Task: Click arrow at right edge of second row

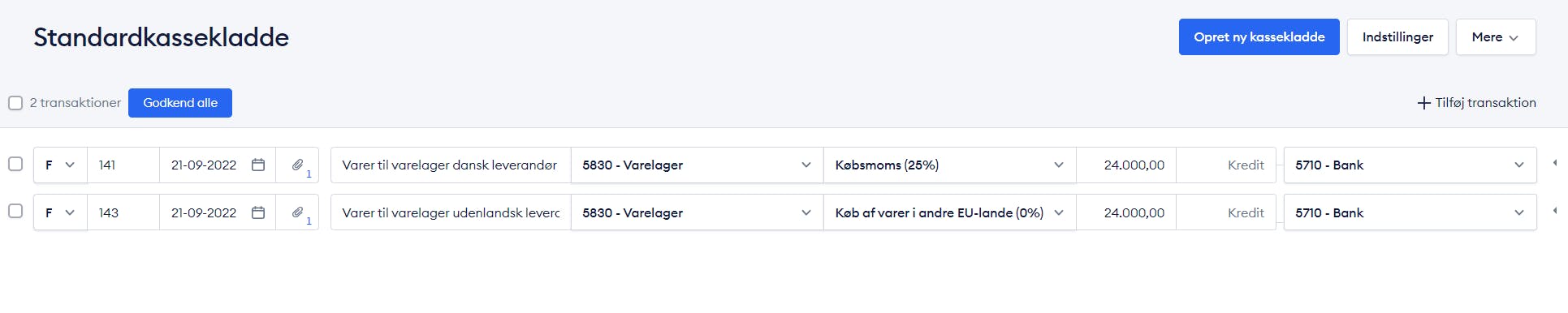Action: (1555, 212)
